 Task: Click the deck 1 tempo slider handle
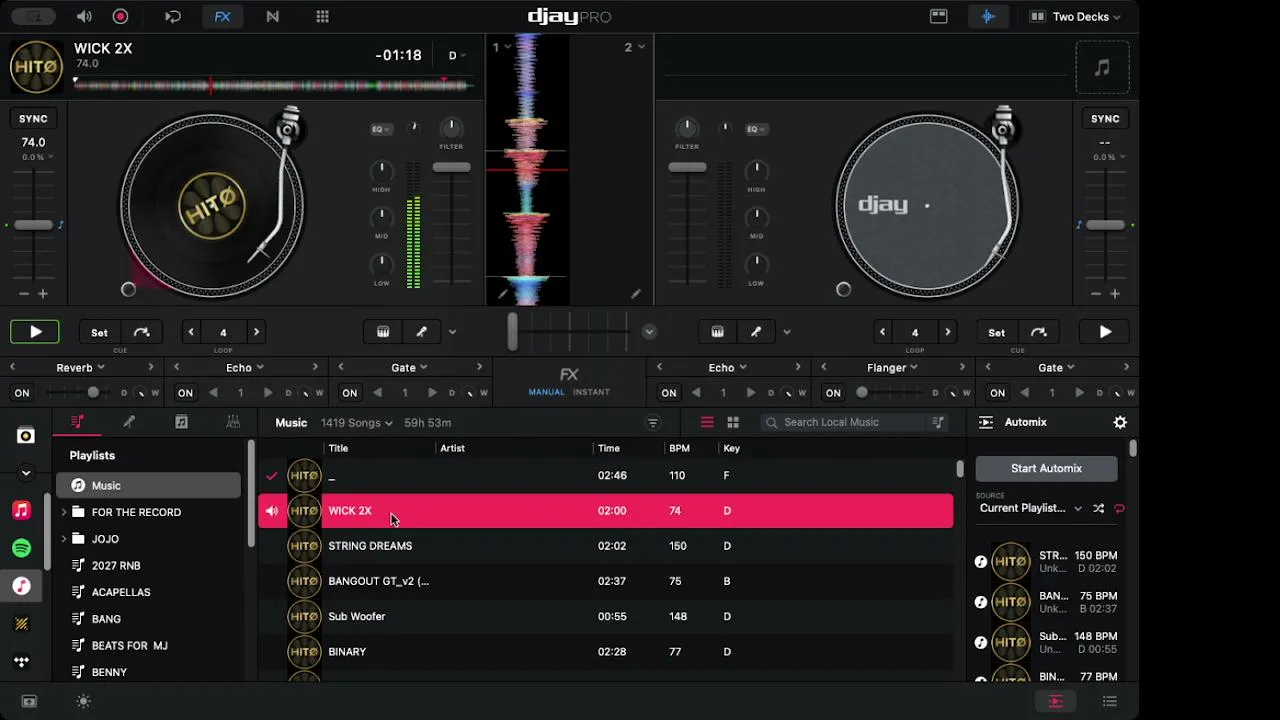click(33, 225)
